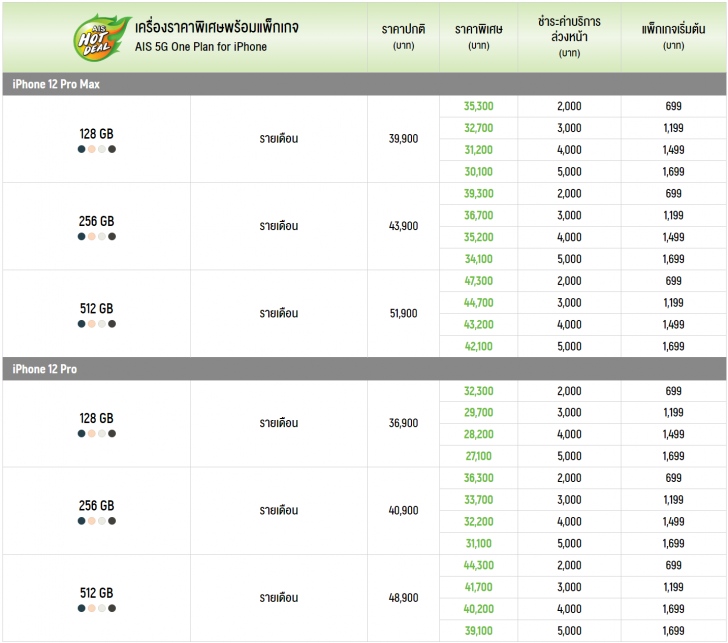
Task: Click the special price 43,200
Action: (479, 325)
